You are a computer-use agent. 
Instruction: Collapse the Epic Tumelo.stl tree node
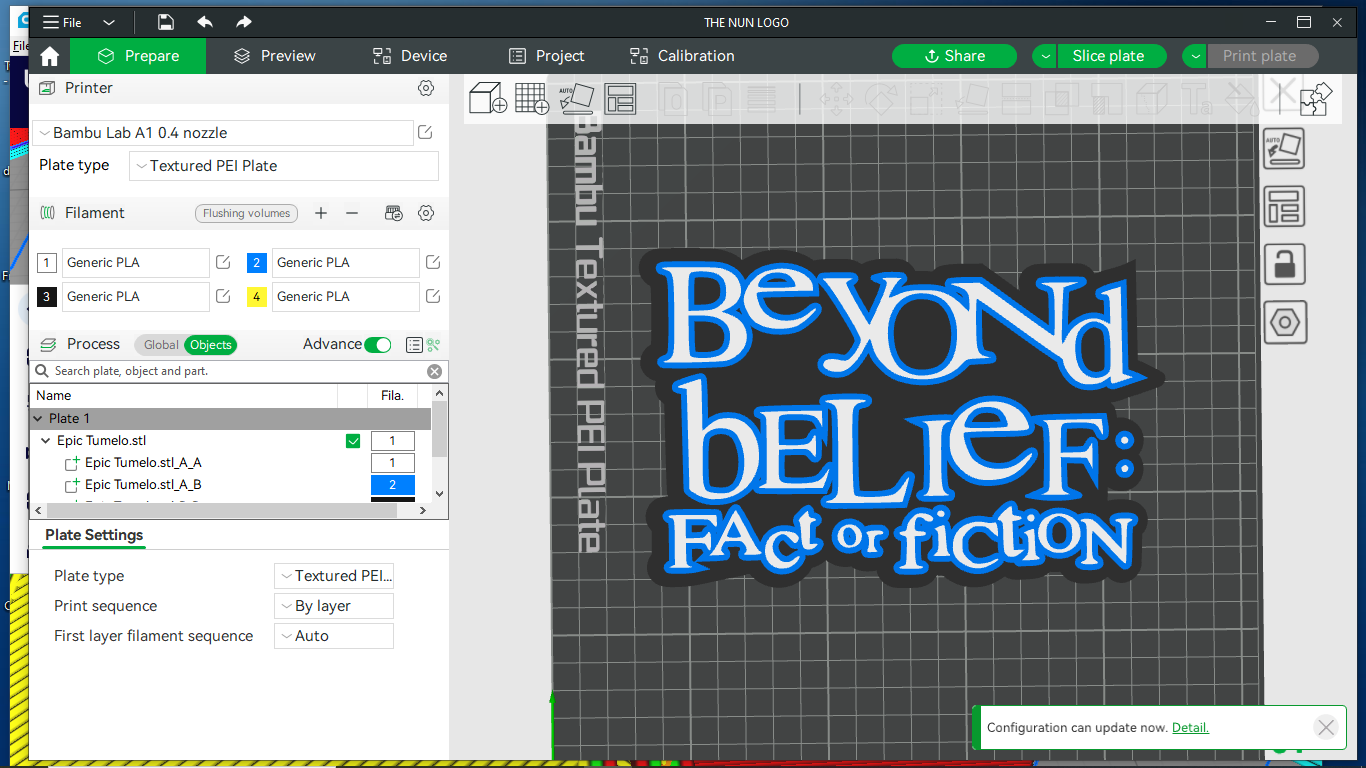point(46,441)
